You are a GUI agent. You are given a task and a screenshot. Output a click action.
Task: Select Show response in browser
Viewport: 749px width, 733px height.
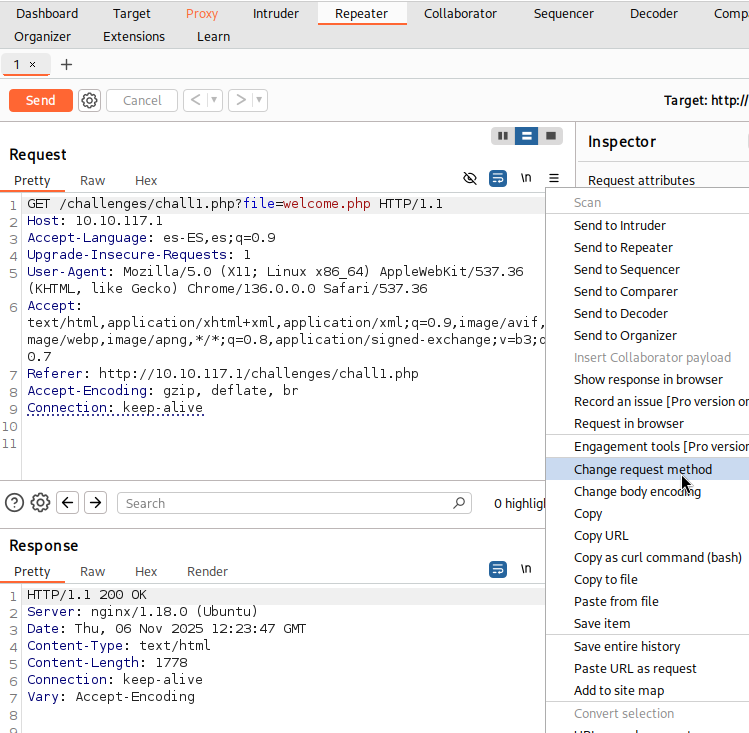pos(647,379)
